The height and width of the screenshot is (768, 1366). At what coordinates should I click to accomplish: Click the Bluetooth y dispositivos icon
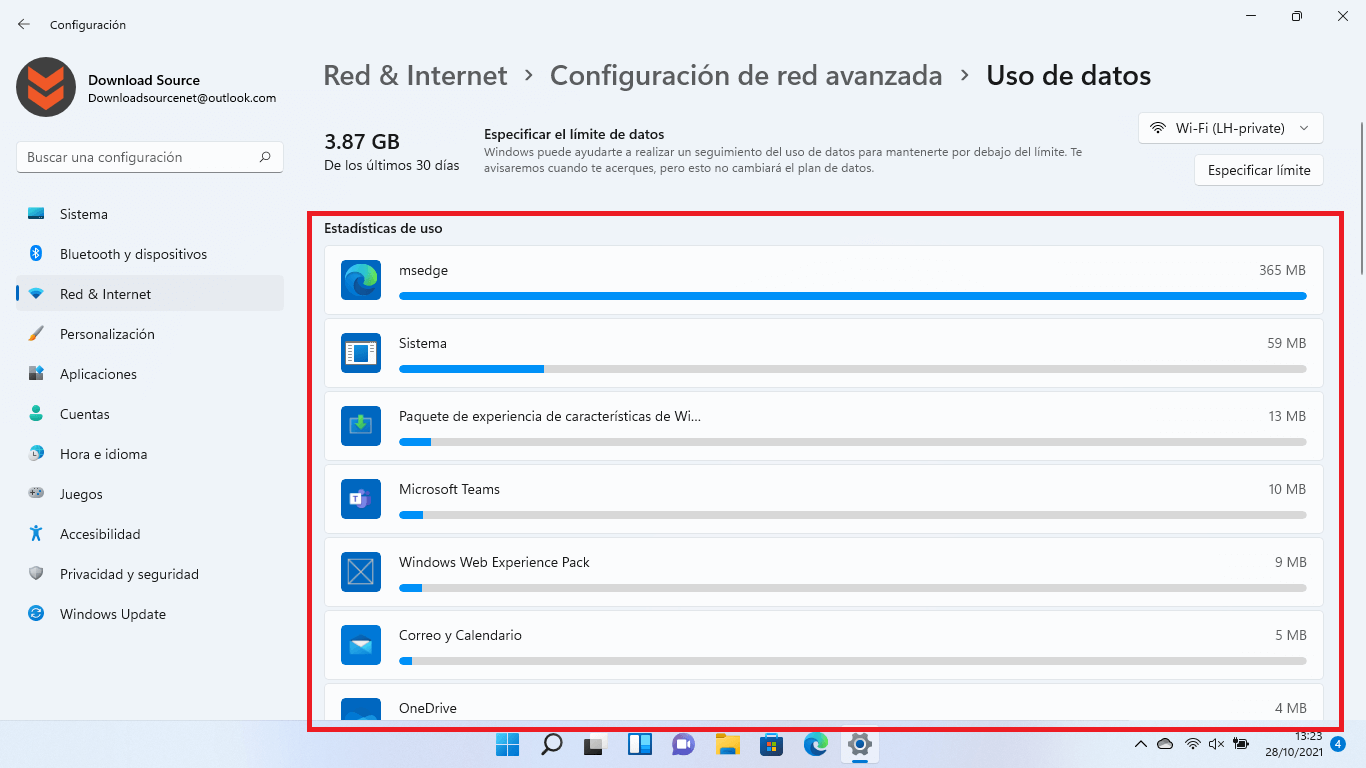36,254
